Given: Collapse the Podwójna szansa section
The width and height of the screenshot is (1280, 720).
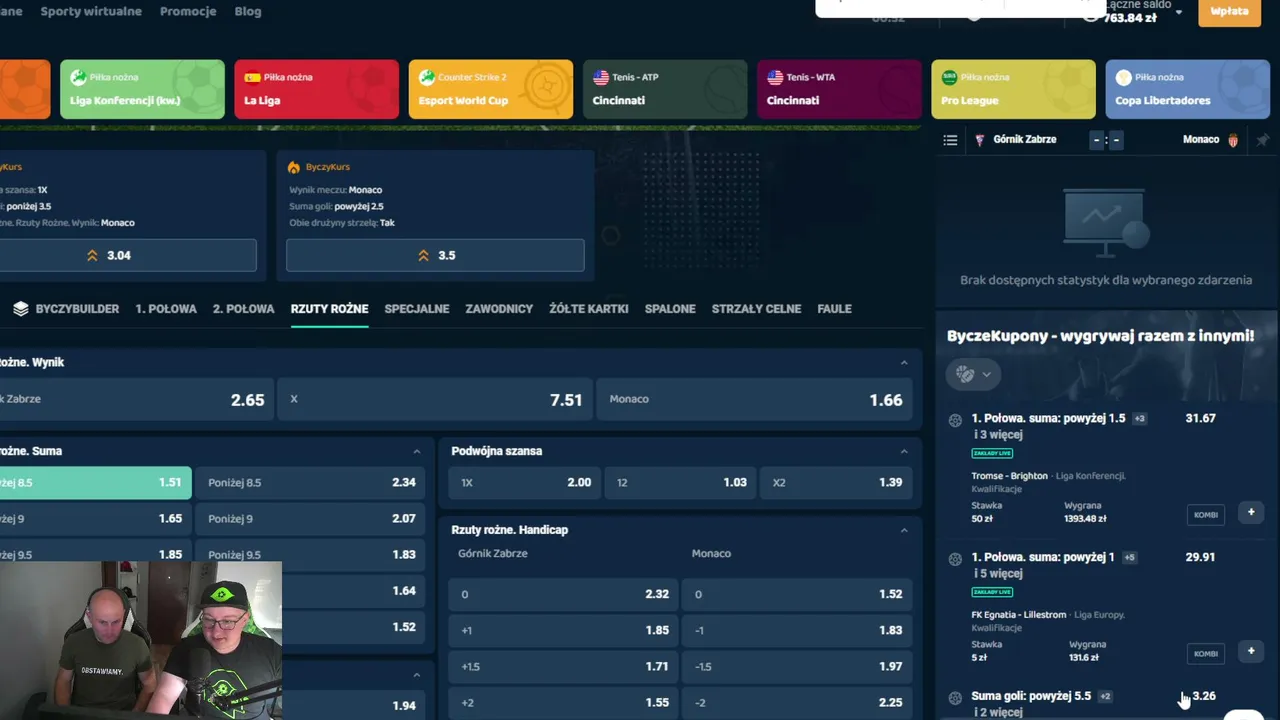Looking at the screenshot, I should tap(904, 452).
